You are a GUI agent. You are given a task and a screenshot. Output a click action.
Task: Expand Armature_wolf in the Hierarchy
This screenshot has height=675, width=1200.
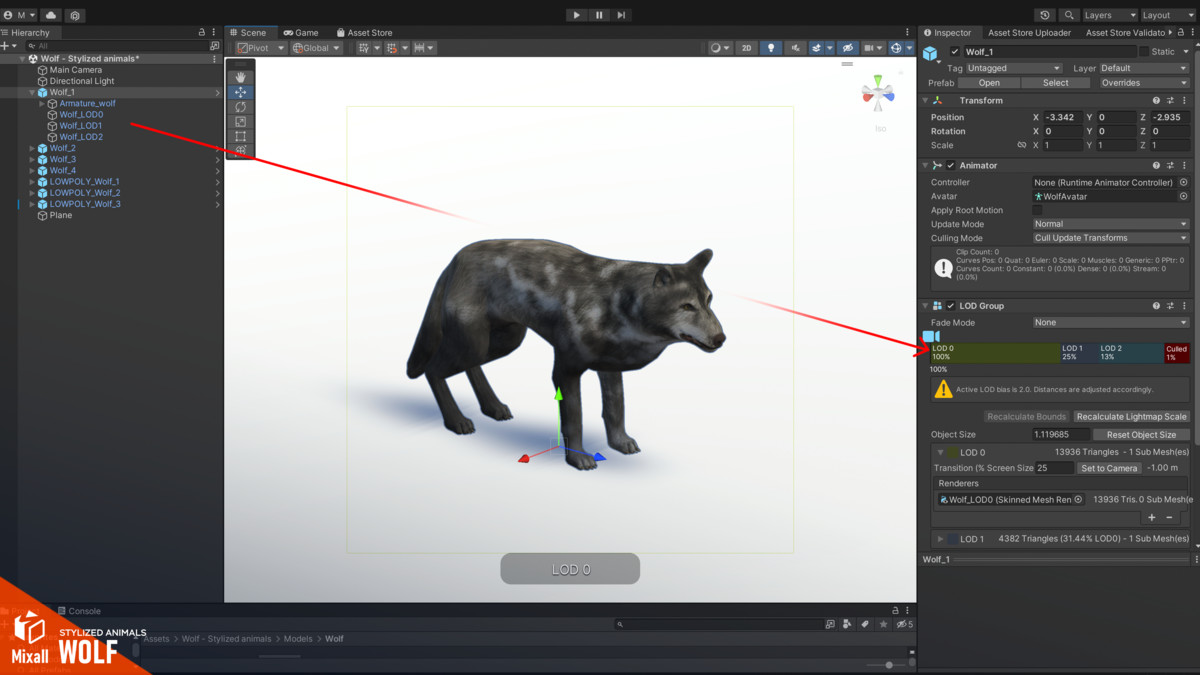[x=42, y=104]
